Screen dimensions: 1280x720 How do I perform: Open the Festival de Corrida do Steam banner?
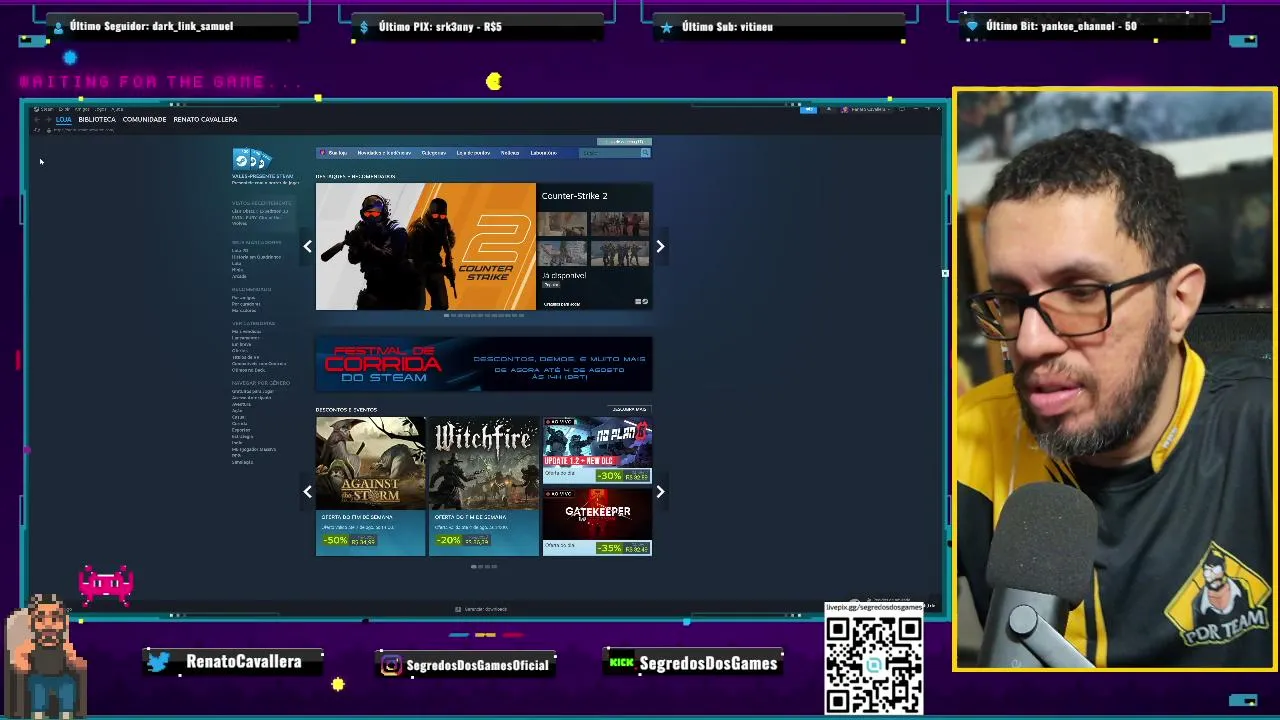pyautogui.click(x=484, y=364)
